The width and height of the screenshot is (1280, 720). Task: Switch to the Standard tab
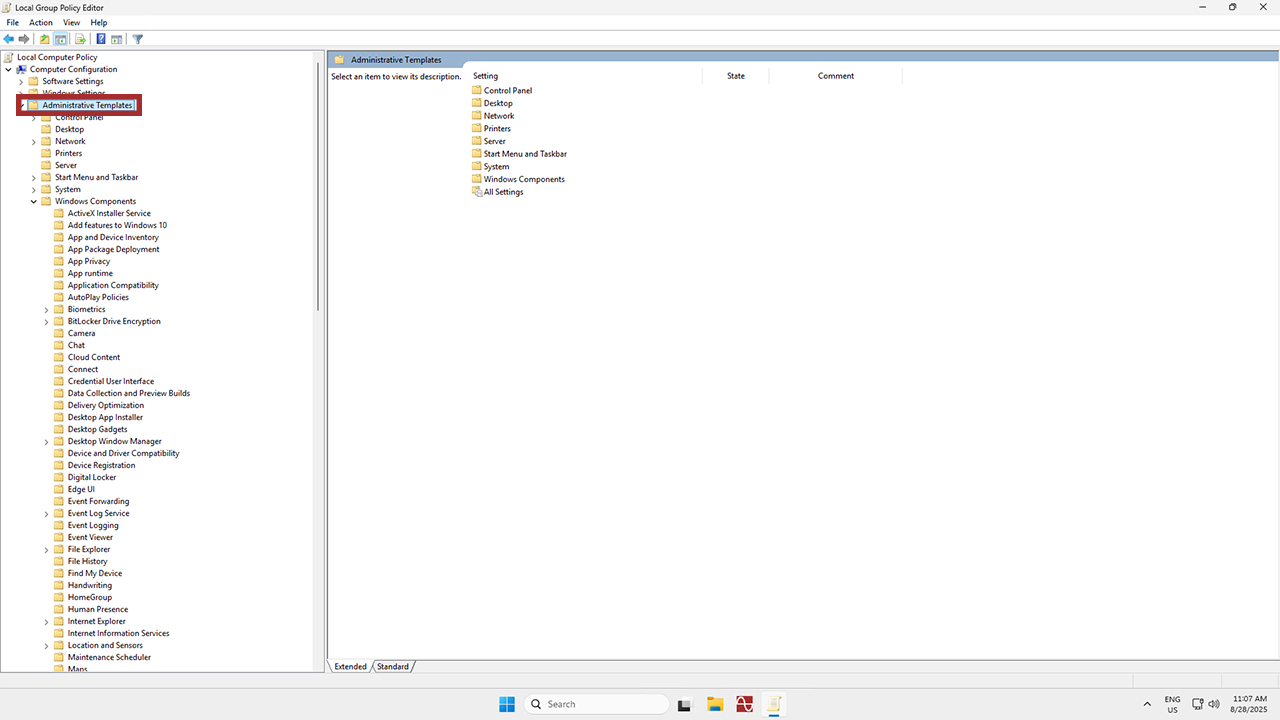393,666
